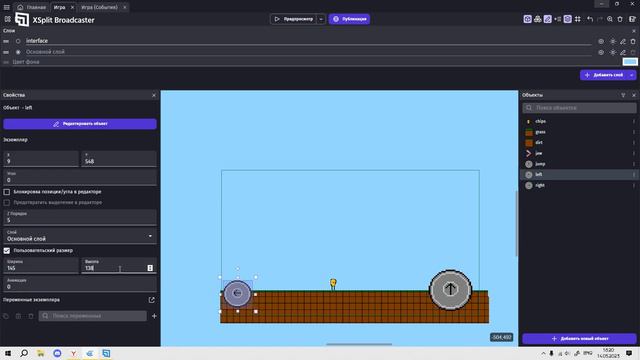Click the canvas vertical scrollbar

517,224
